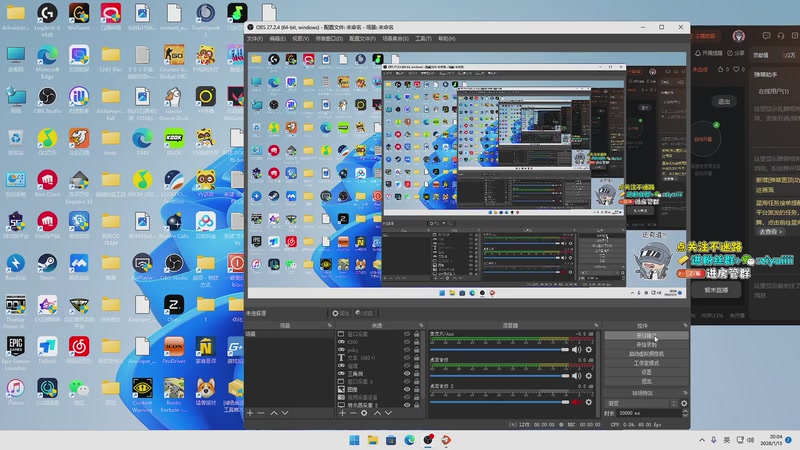Remove selected scene with minus icon

[x=261, y=413]
